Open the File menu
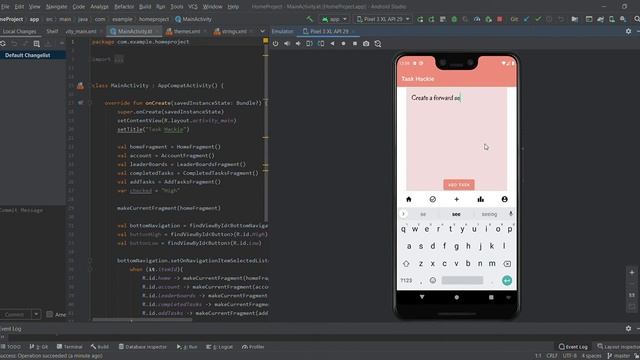Screen dimensions: 640x360 5,7
